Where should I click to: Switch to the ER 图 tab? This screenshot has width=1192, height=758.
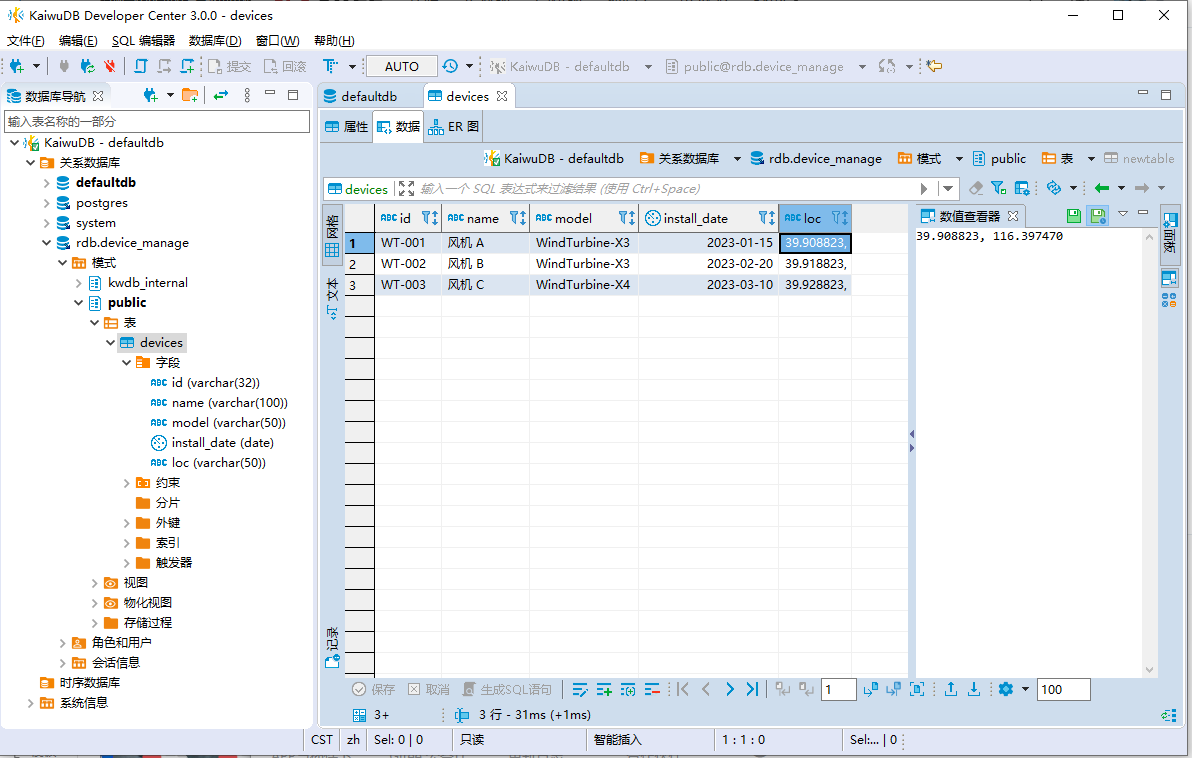click(x=454, y=126)
